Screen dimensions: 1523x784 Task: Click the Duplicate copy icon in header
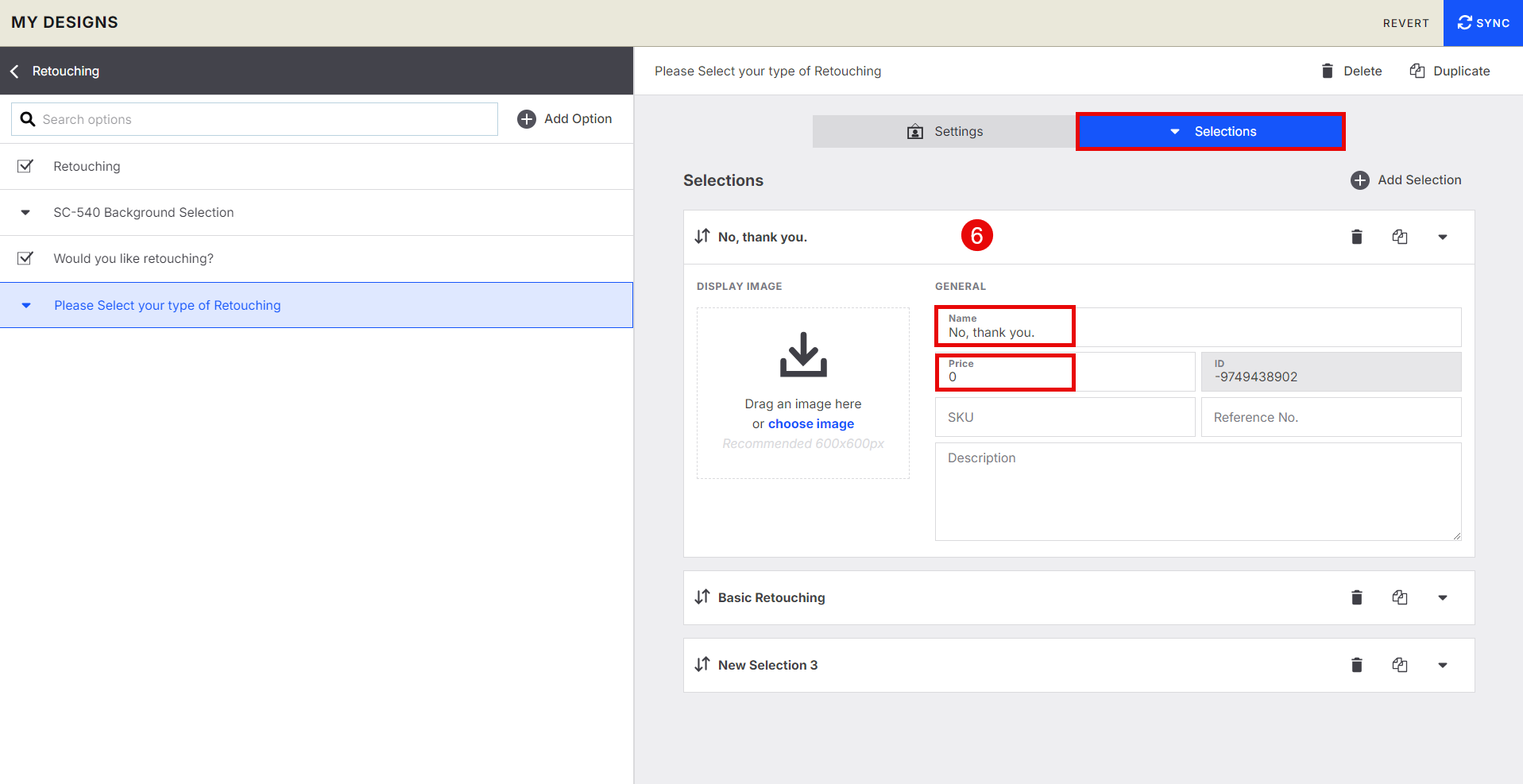pos(1417,71)
